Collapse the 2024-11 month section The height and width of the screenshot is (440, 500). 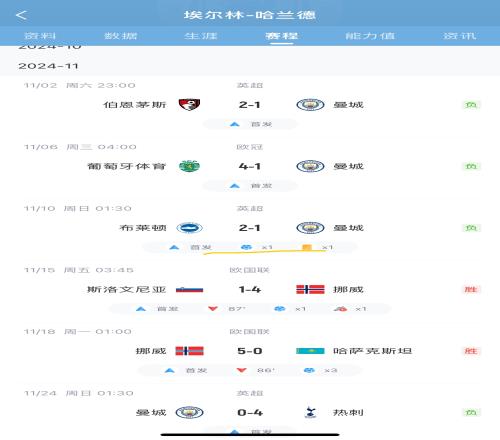coord(48,66)
